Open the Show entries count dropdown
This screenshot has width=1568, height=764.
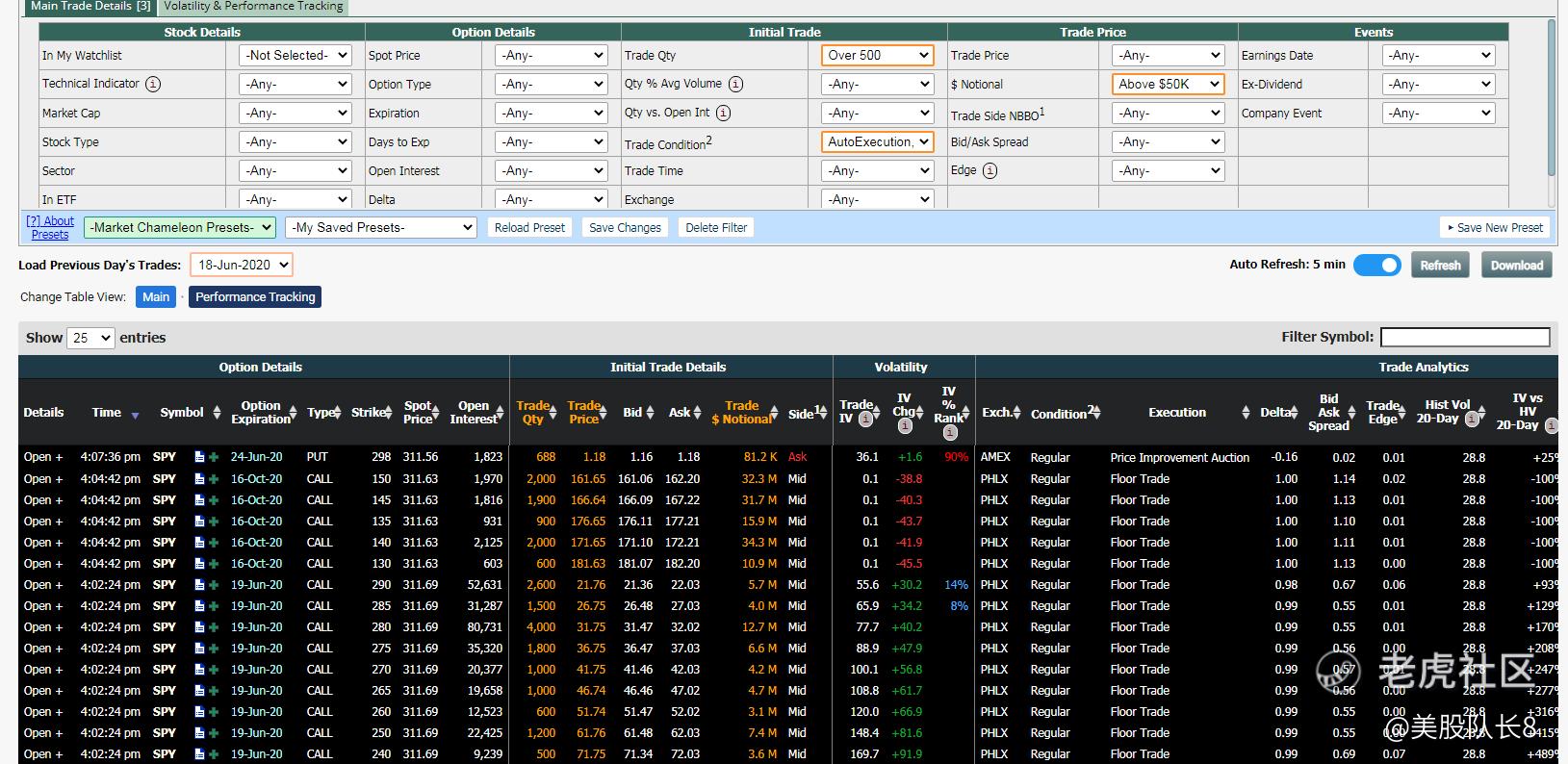click(90, 338)
